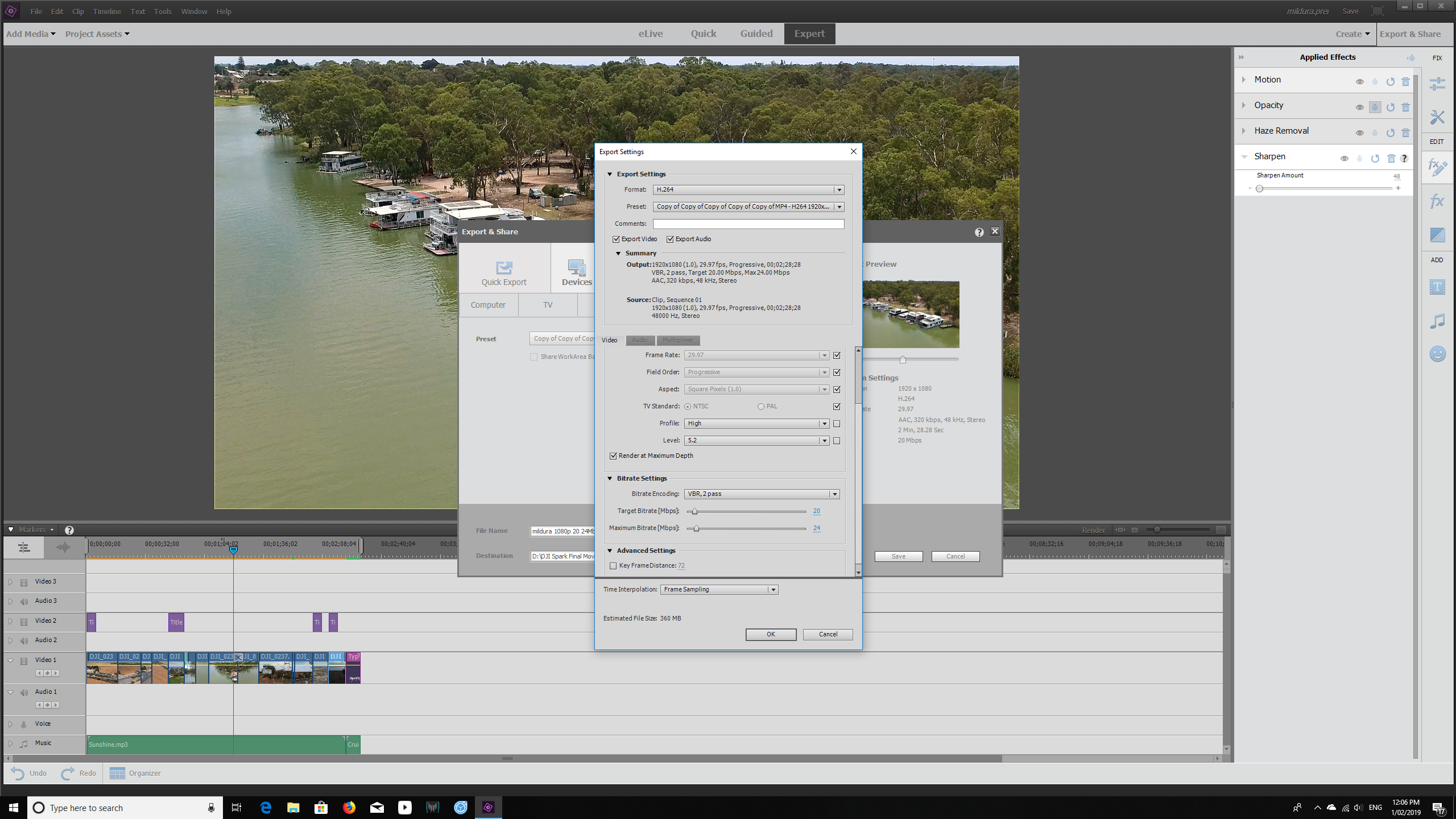The image size is (1456, 819).
Task: Open the Organizer
Action: click(135, 773)
